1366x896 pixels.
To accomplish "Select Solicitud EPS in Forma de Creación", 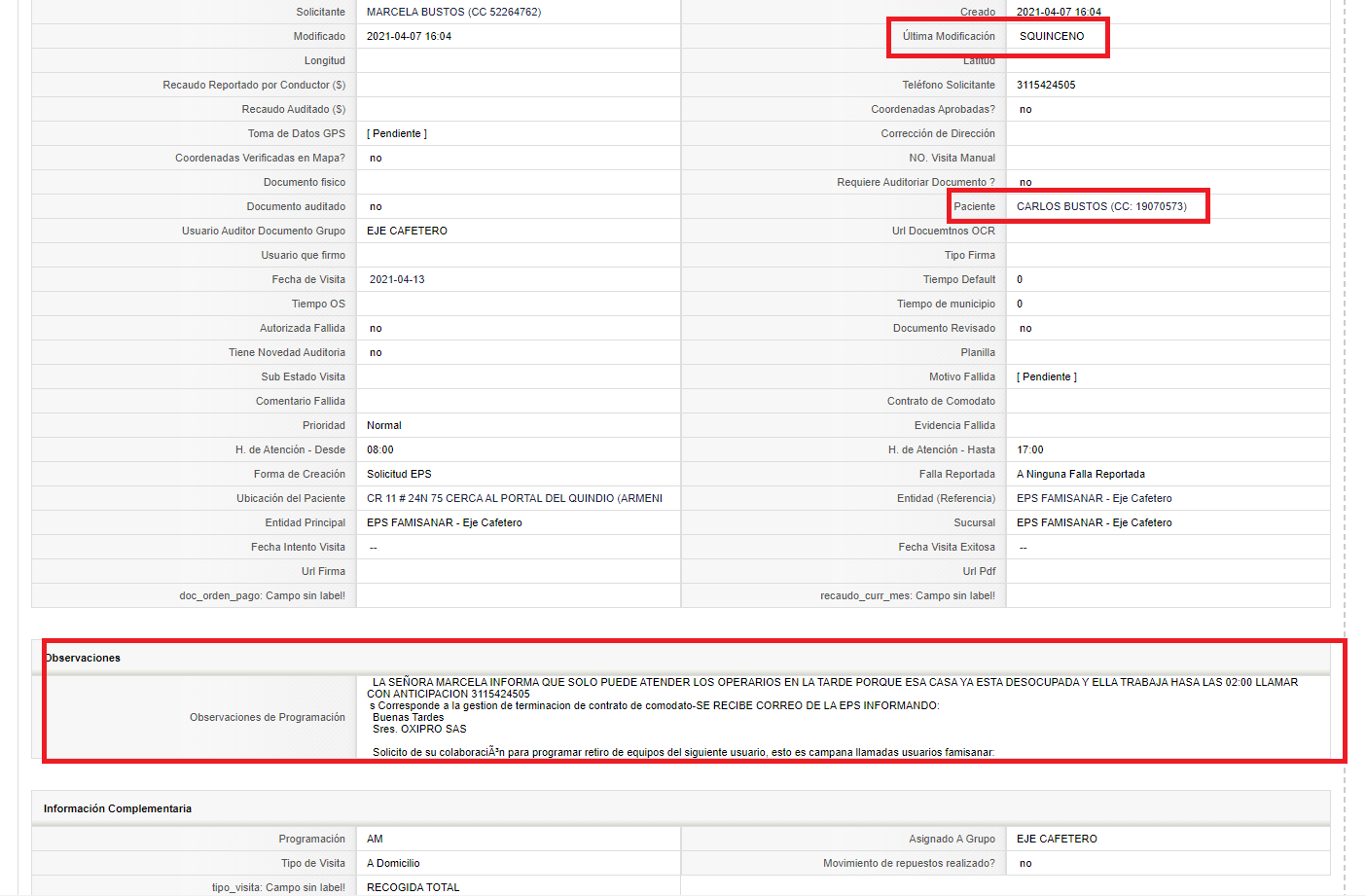I will pos(399,474).
